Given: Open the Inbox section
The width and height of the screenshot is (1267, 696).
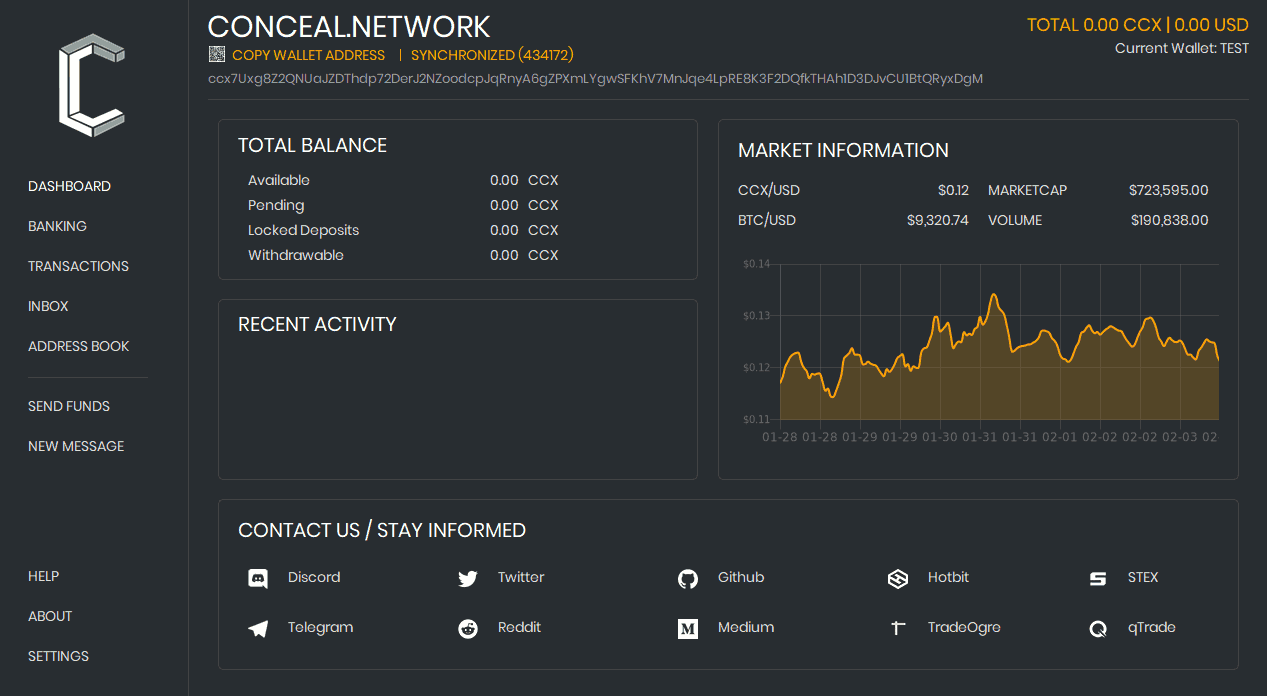Looking at the screenshot, I should pos(48,306).
